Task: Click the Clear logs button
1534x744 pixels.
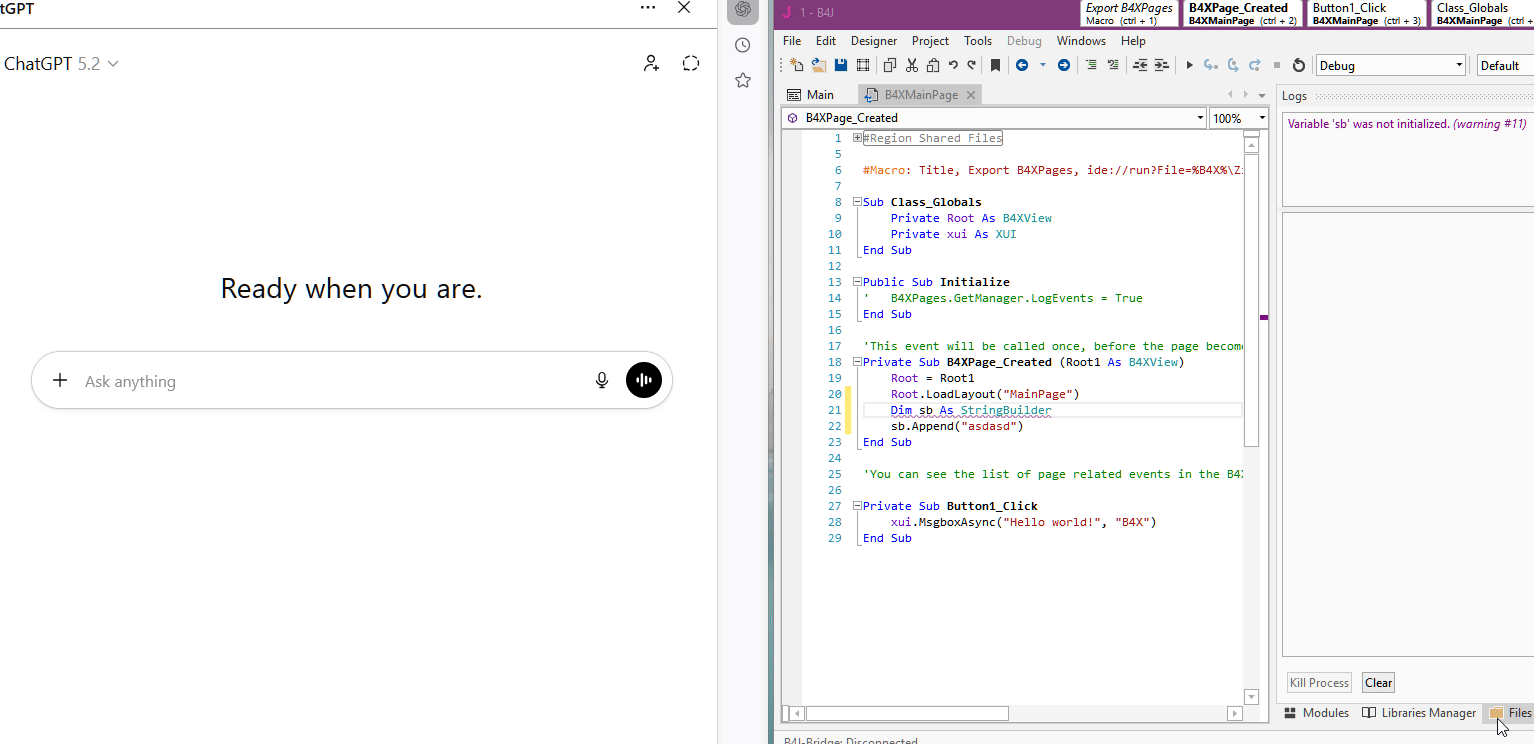Action: coord(1378,683)
